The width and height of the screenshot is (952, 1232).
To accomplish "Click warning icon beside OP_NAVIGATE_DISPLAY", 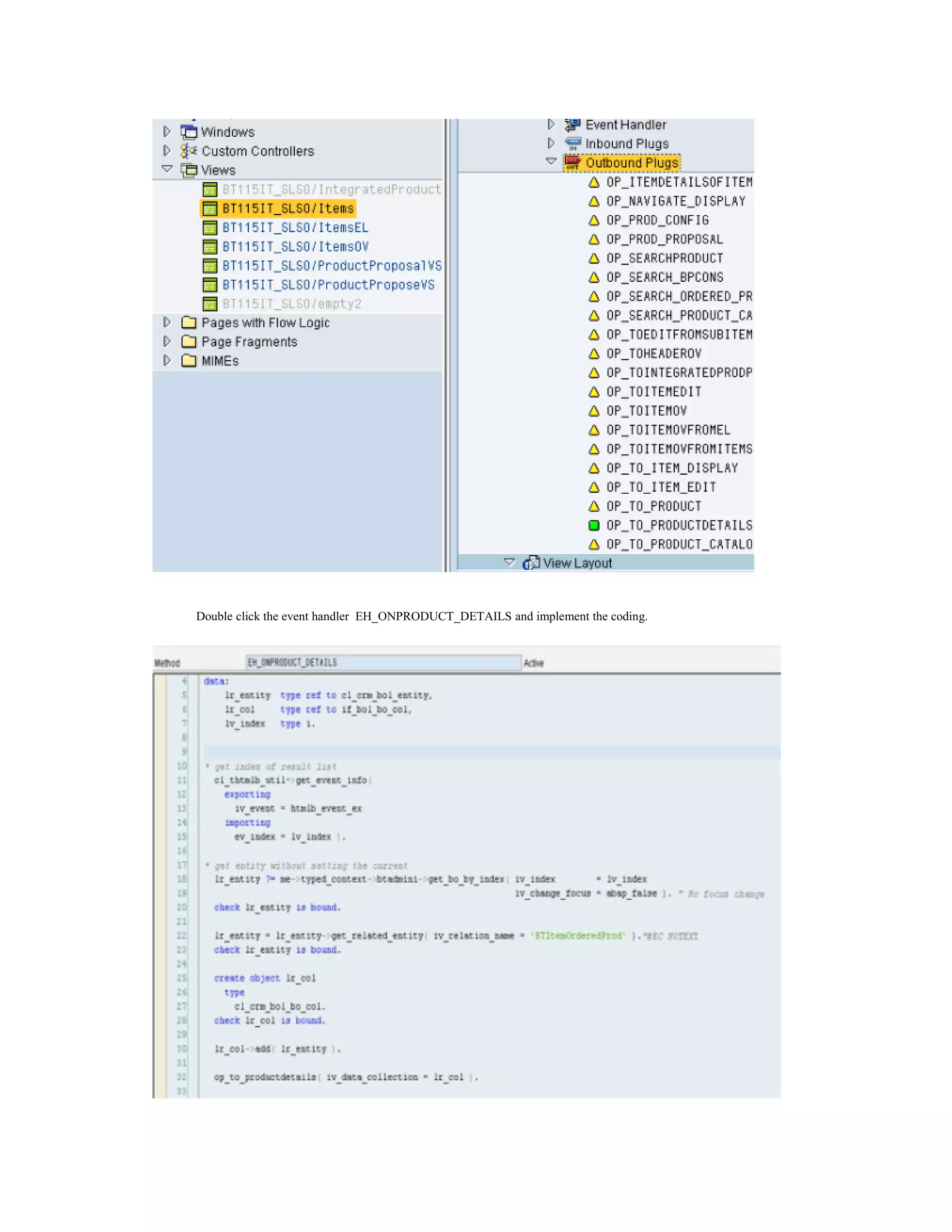I will [594, 201].
